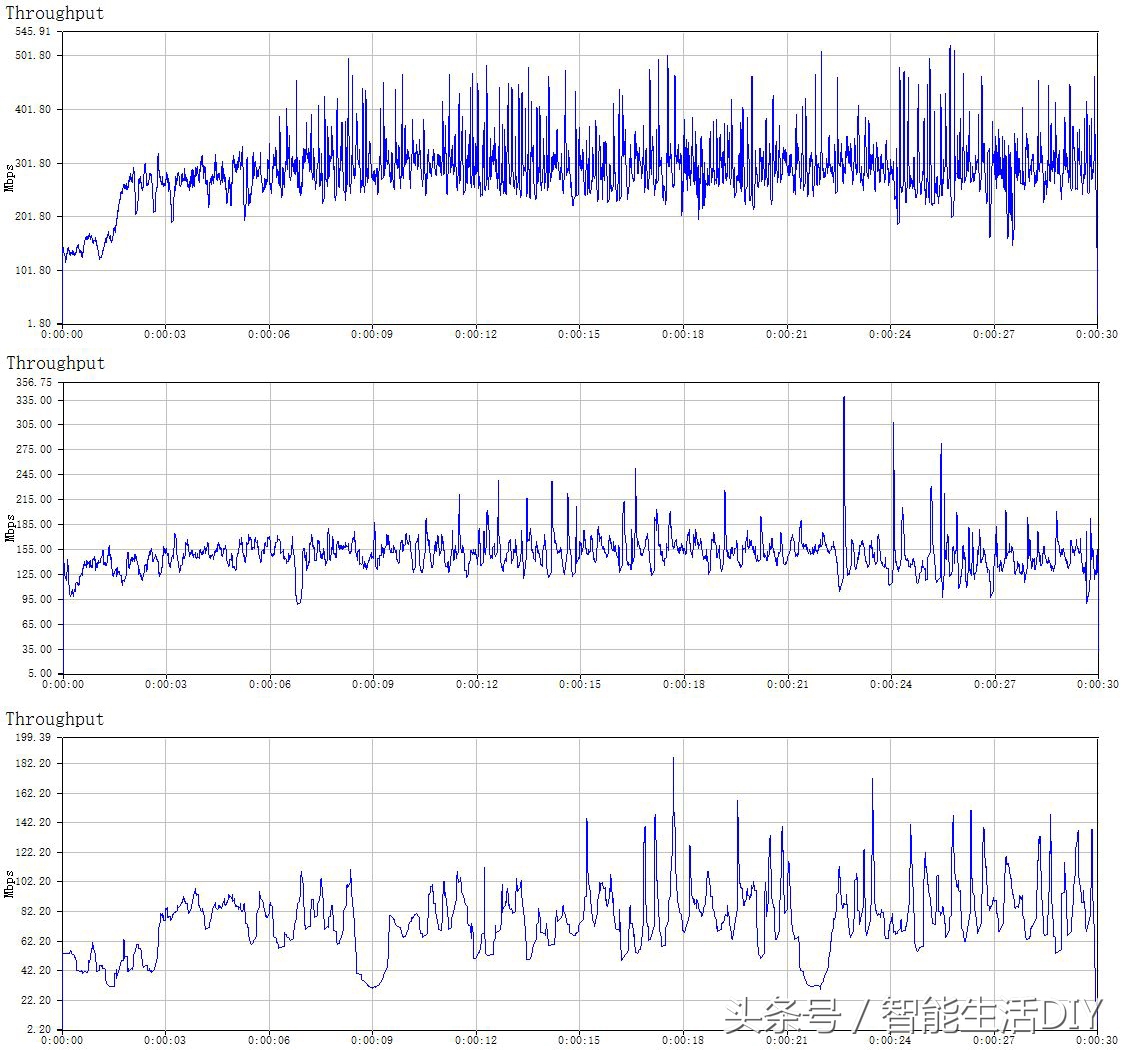
Task: Click the 301.80 y-axis value
Action: point(34,163)
